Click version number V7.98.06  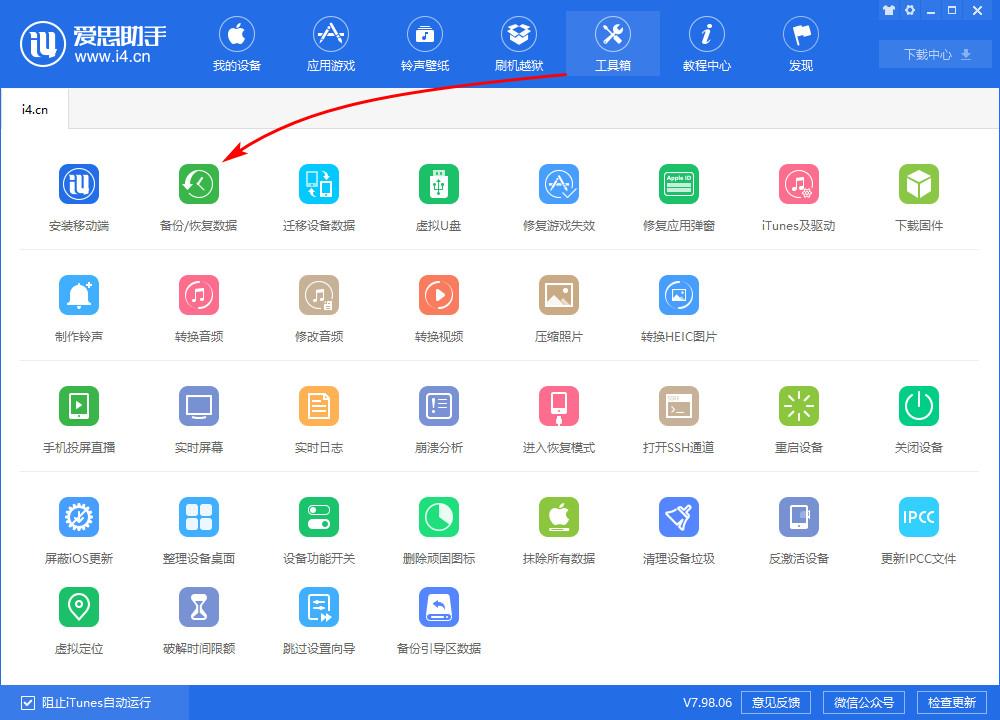[x=707, y=703]
